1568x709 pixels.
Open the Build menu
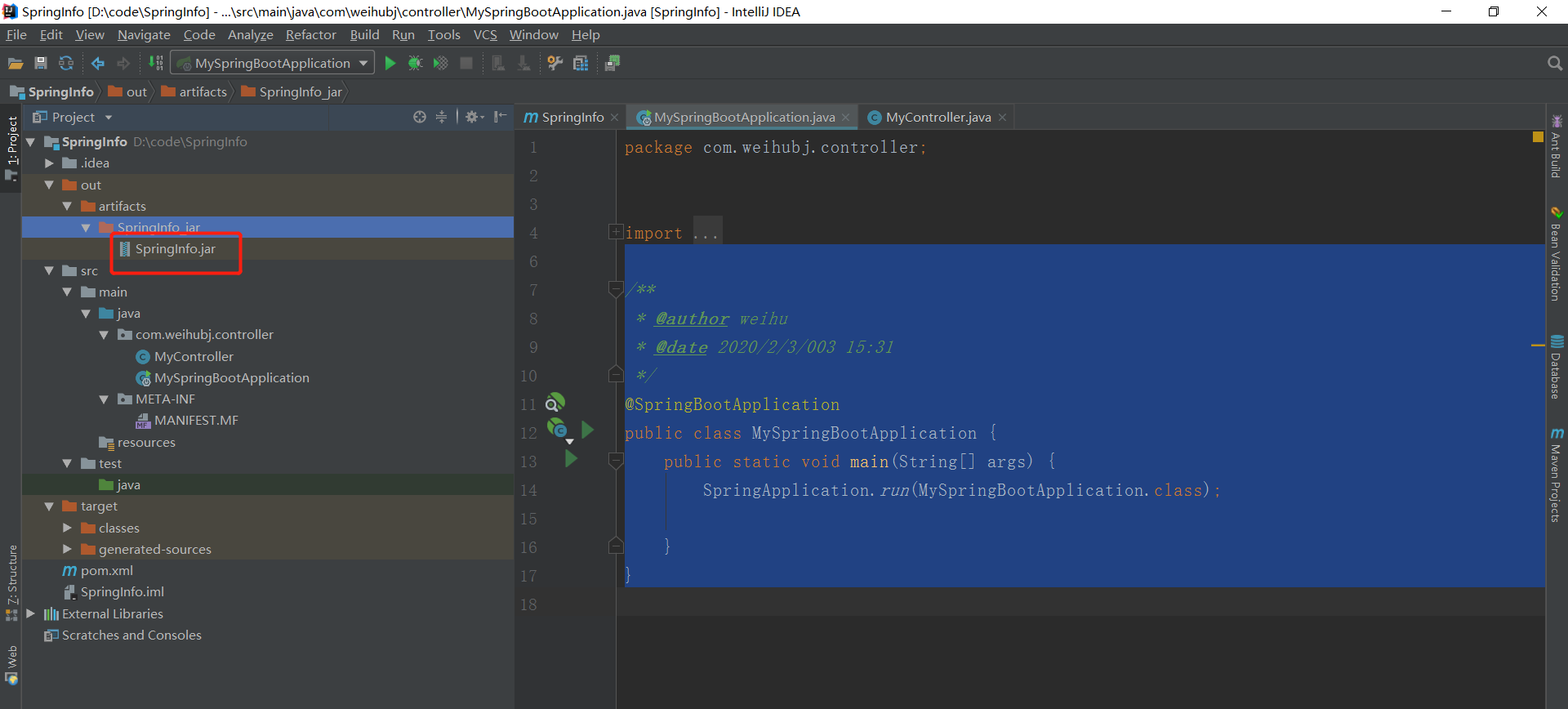point(364,34)
